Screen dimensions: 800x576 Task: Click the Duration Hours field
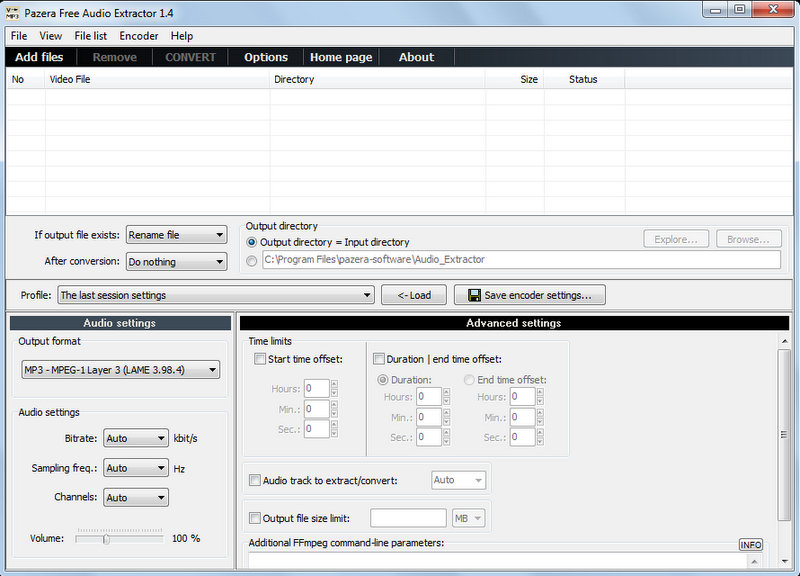click(x=429, y=397)
